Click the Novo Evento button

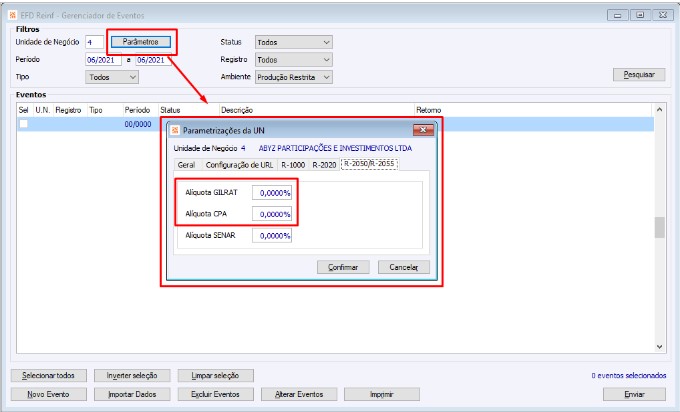point(49,394)
